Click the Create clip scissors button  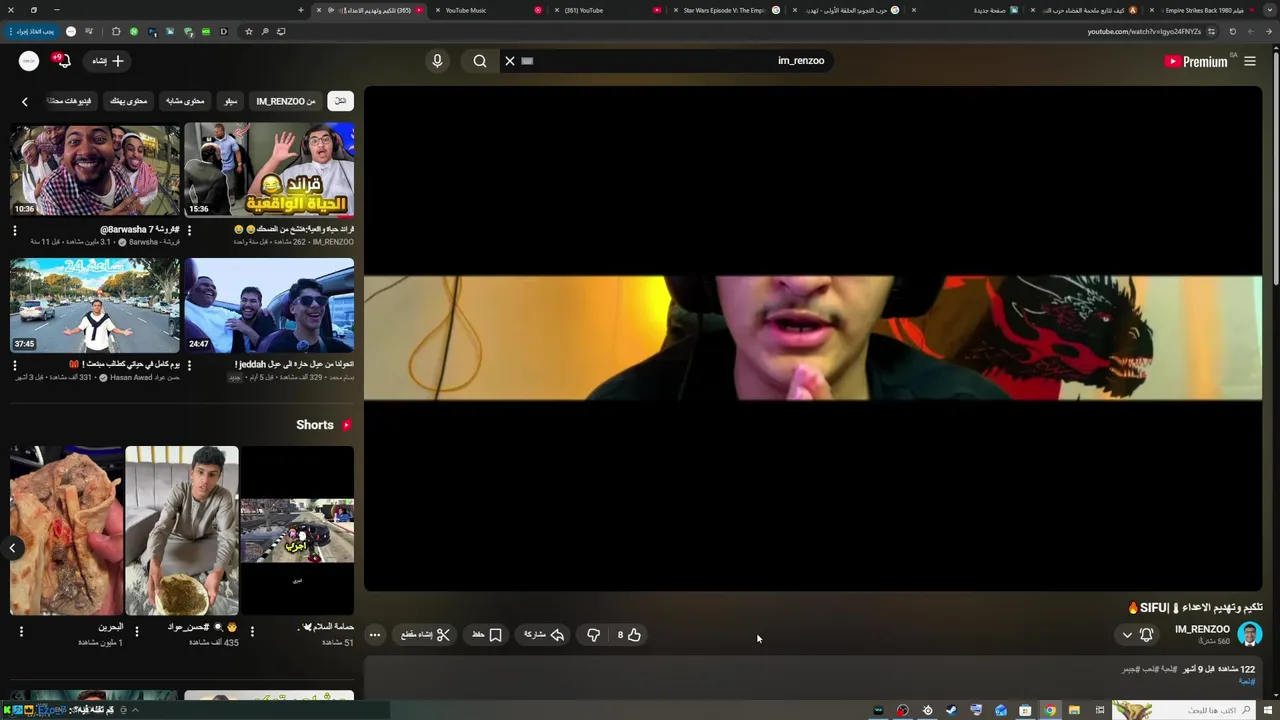click(426, 635)
